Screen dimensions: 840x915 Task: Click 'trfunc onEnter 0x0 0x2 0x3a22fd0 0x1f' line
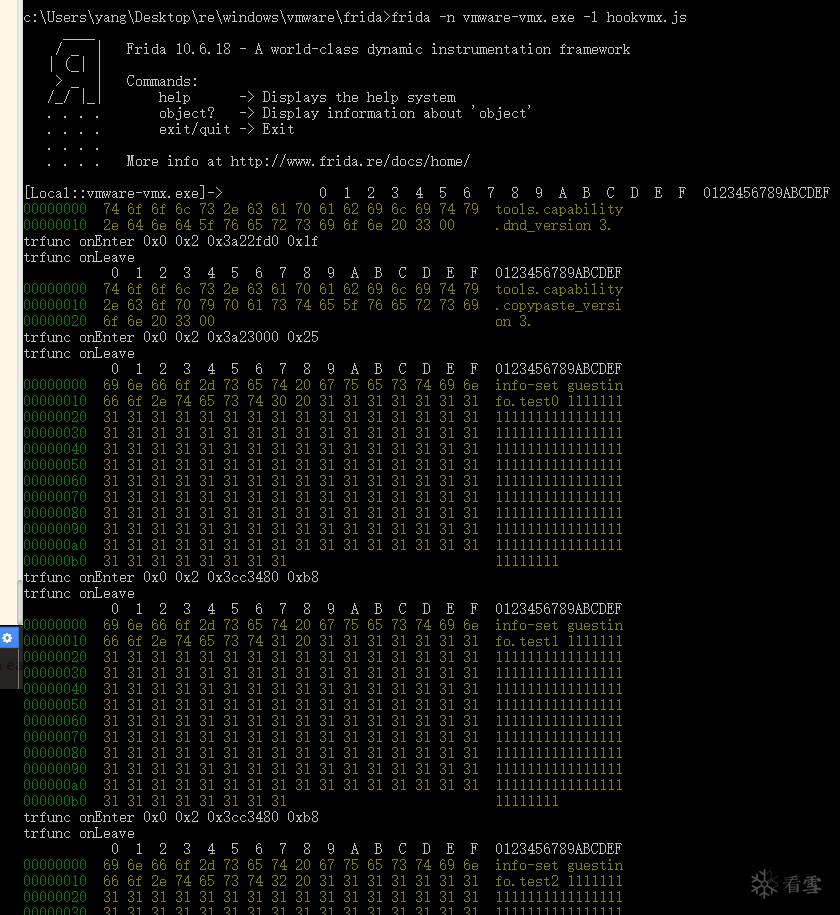170,241
